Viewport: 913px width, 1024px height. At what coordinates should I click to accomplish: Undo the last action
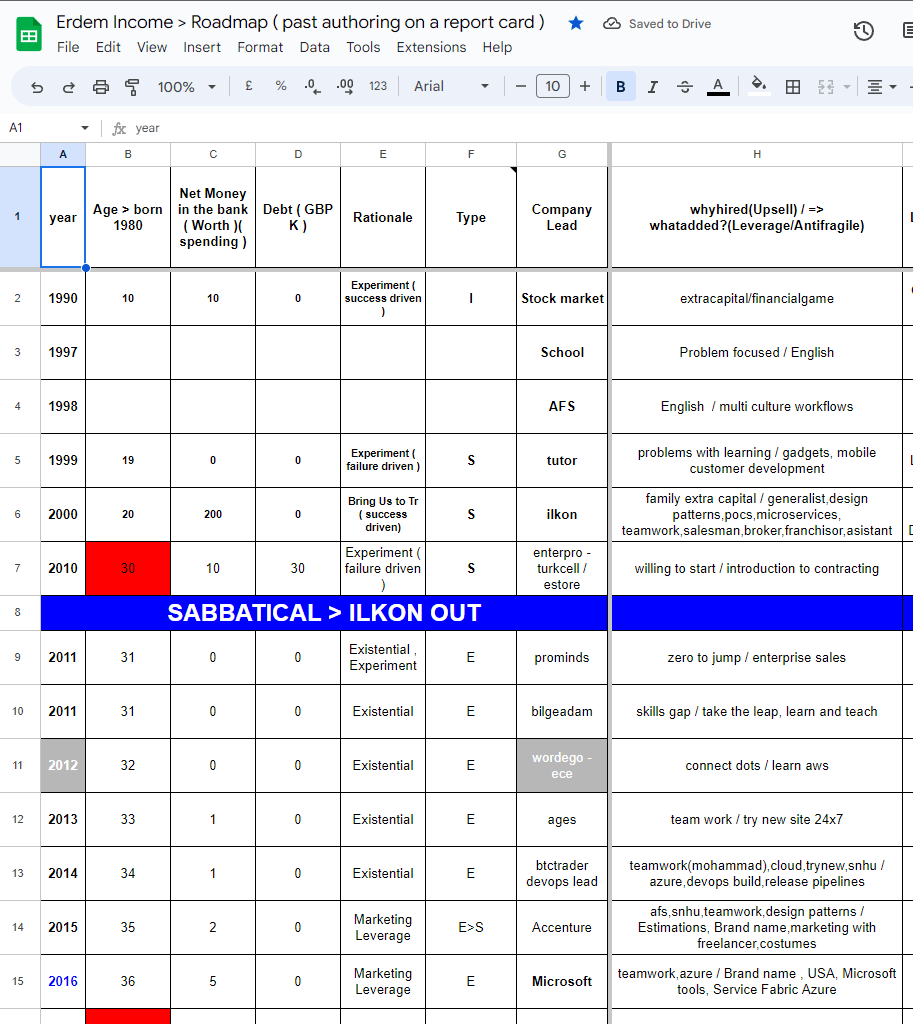click(37, 86)
